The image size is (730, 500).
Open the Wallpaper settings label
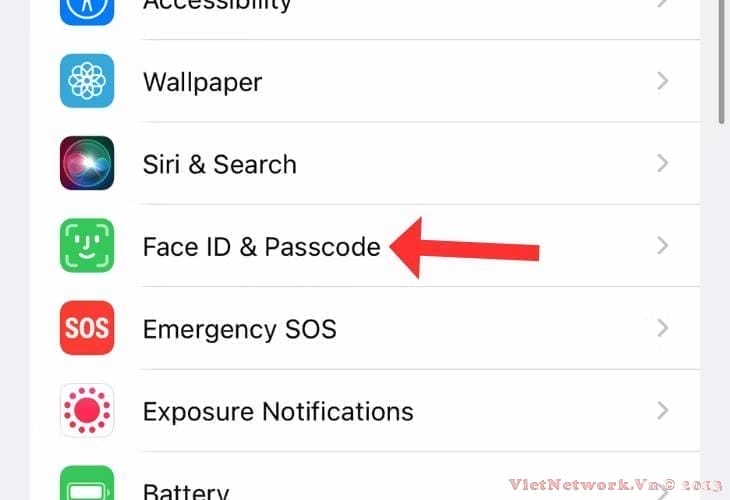[x=202, y=82]
